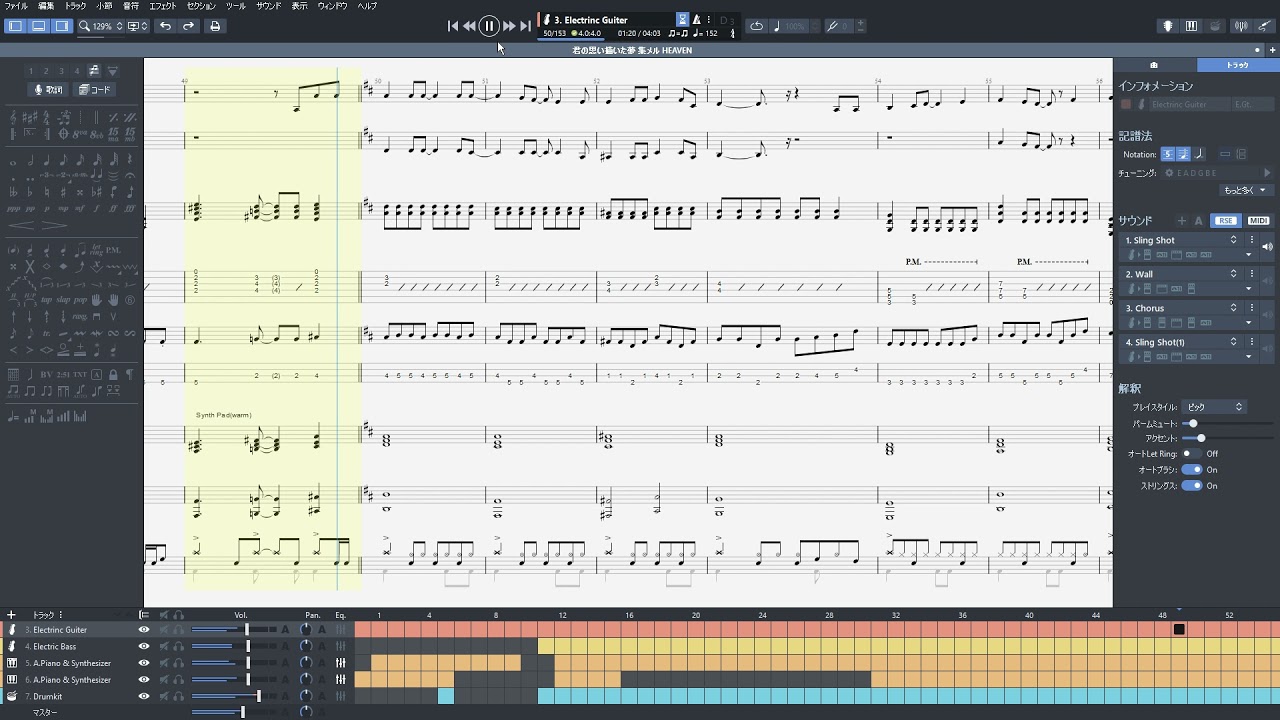Viewport: 1280px width, 720px height.
Task: Open options menu for 1. Sling Shot
Action: point(1251,240)
